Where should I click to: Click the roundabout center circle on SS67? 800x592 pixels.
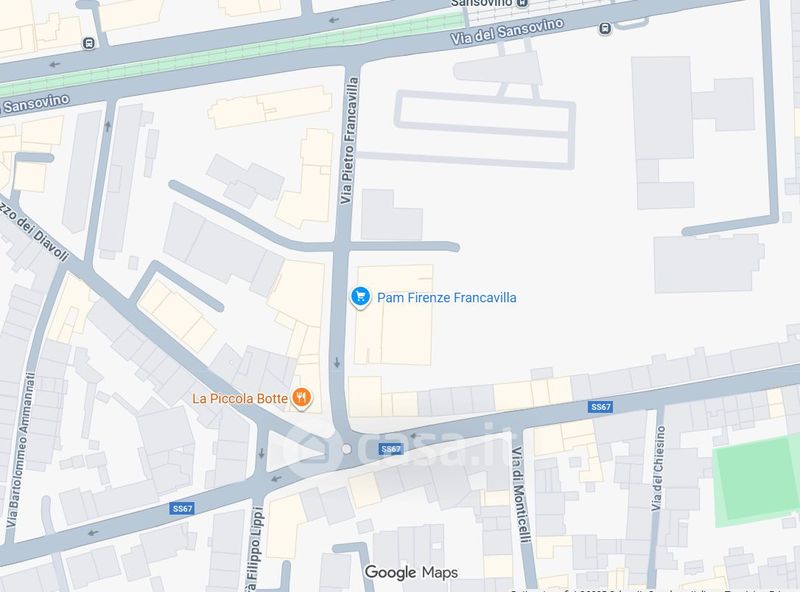click(x=346, y=449)
